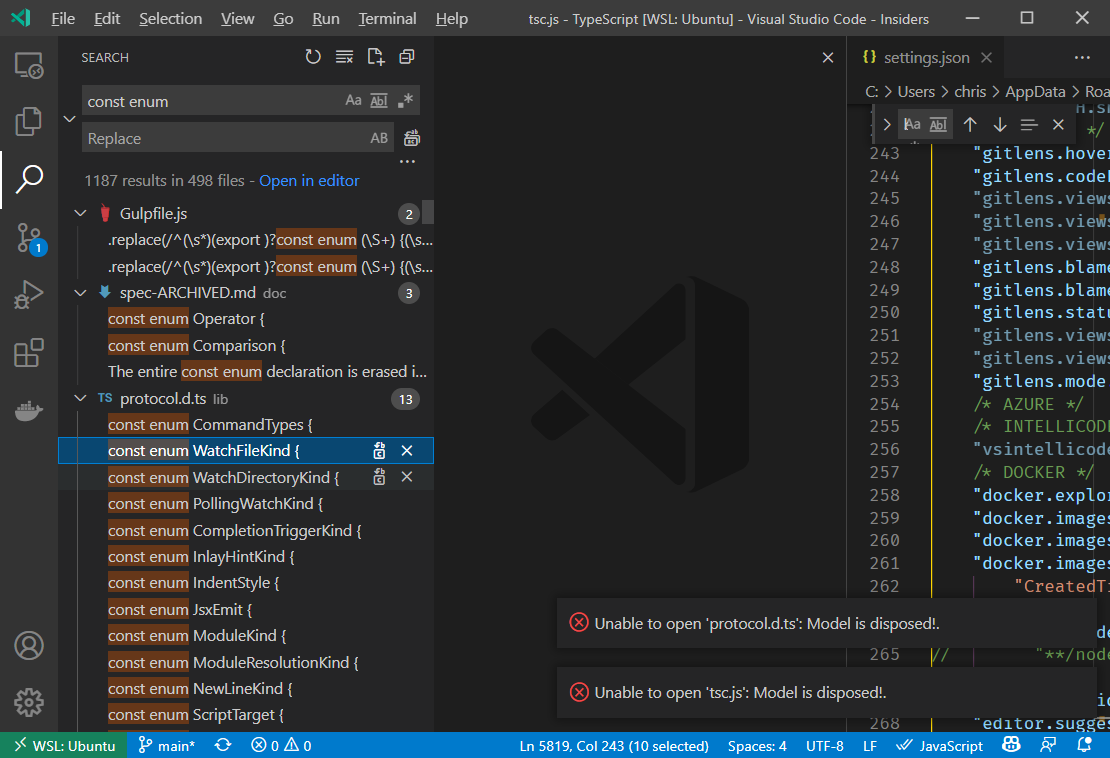This screenshot has width=1110, height=758.
Task: Open Run and Debug sidebar view
Action: click(x=28, y=293)
